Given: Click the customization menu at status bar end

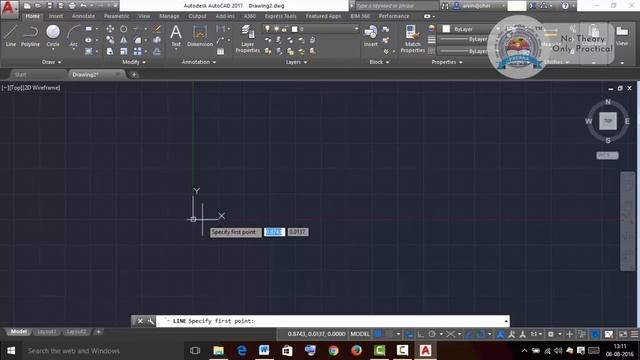Looking at the screenshot, I should point(634,334).
